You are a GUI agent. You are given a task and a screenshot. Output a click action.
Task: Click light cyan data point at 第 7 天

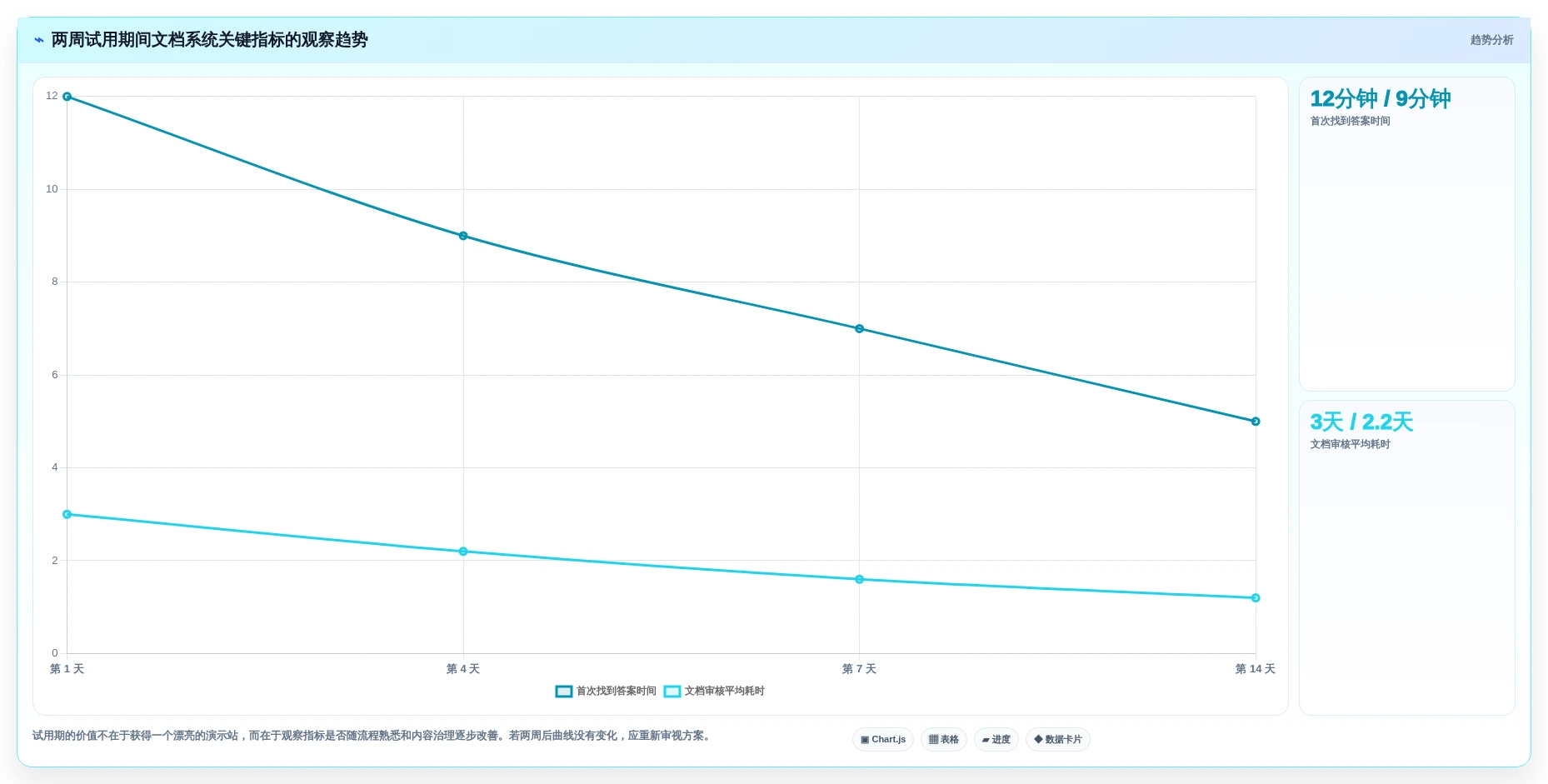[860, 580]
